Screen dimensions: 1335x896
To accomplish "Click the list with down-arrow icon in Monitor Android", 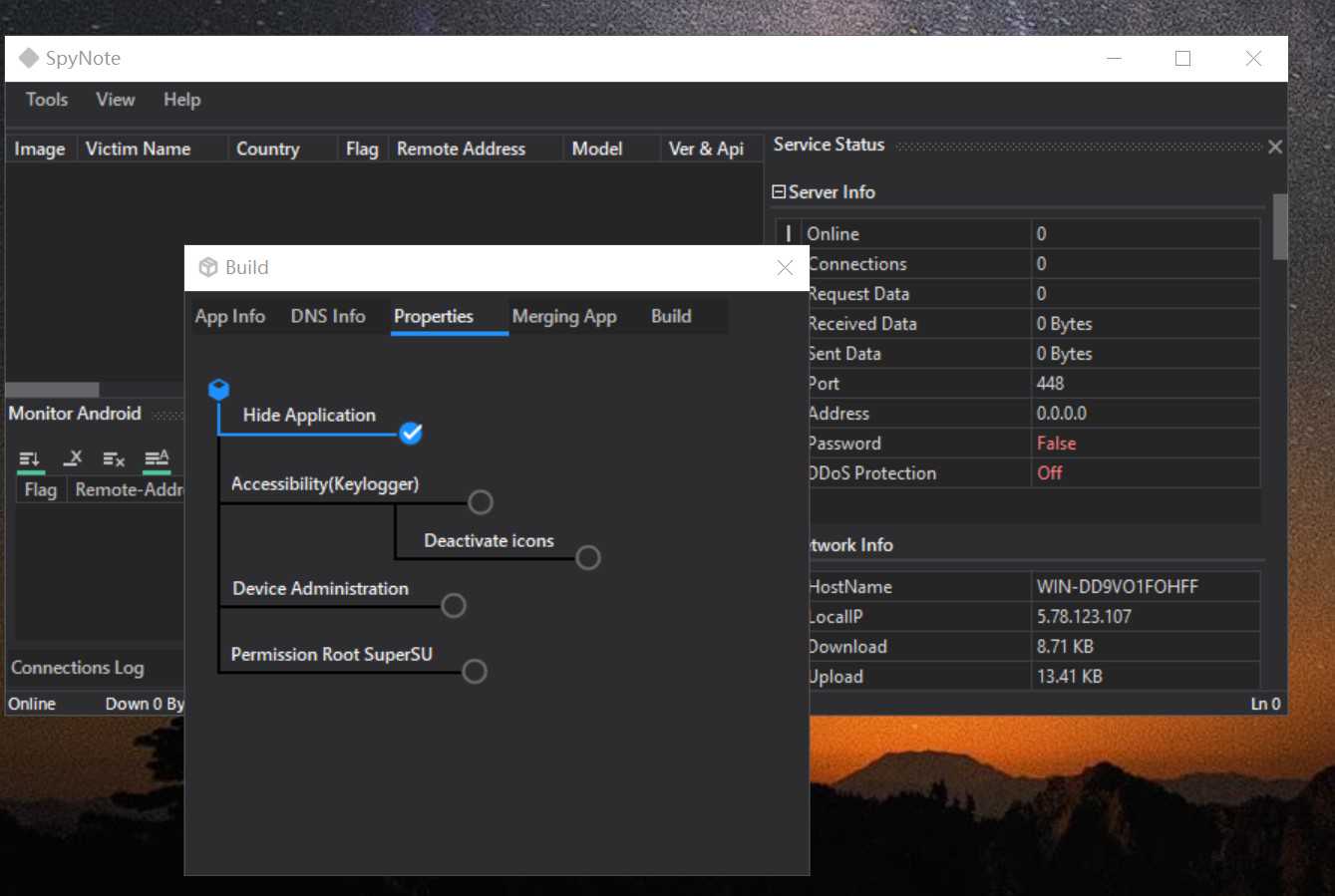I will (x=30, y=458).
